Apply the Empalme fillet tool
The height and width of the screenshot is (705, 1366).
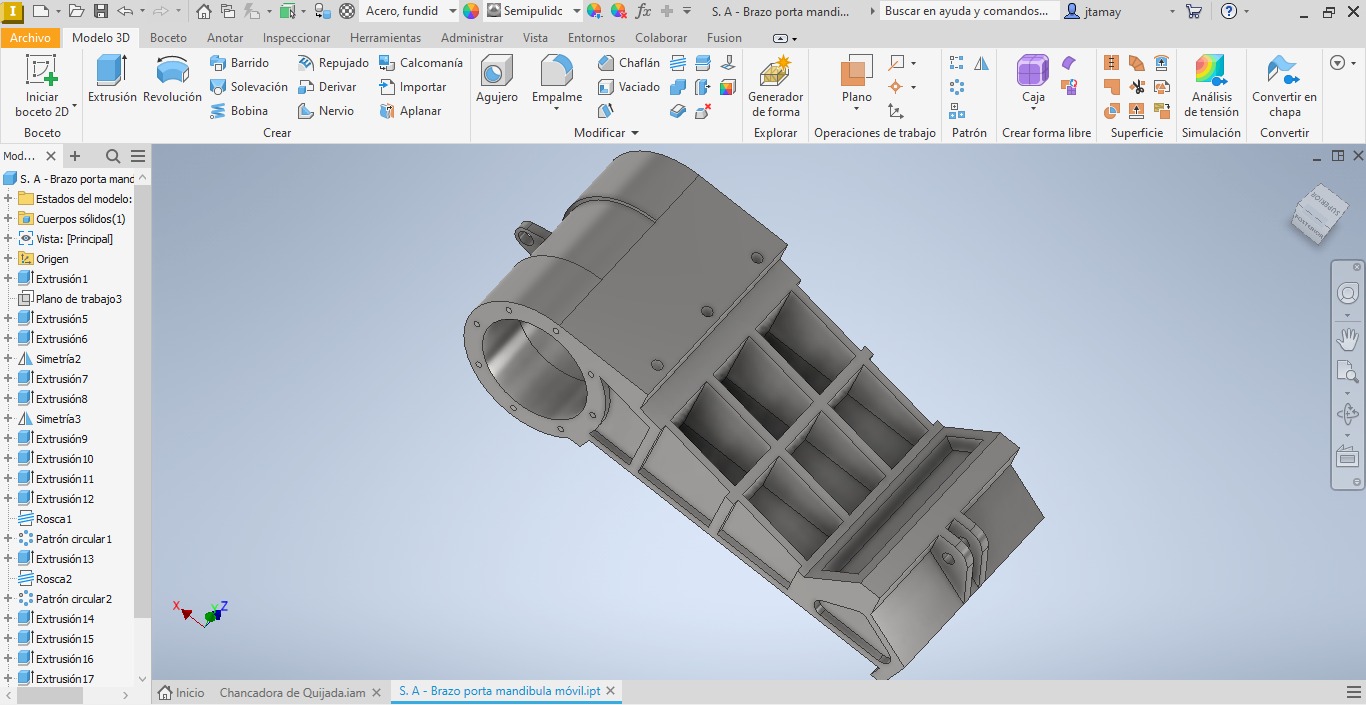pos(557,82)
